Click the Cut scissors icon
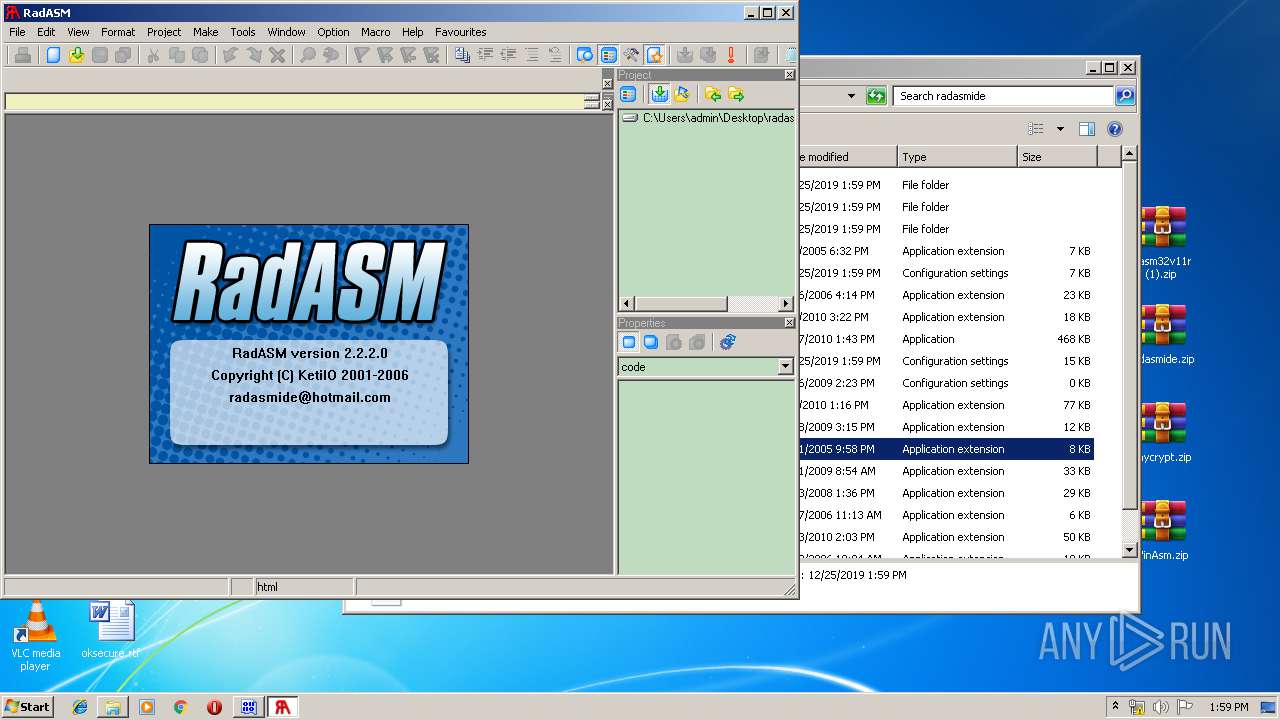This screenshot has height=720, width=1280. 153,55
